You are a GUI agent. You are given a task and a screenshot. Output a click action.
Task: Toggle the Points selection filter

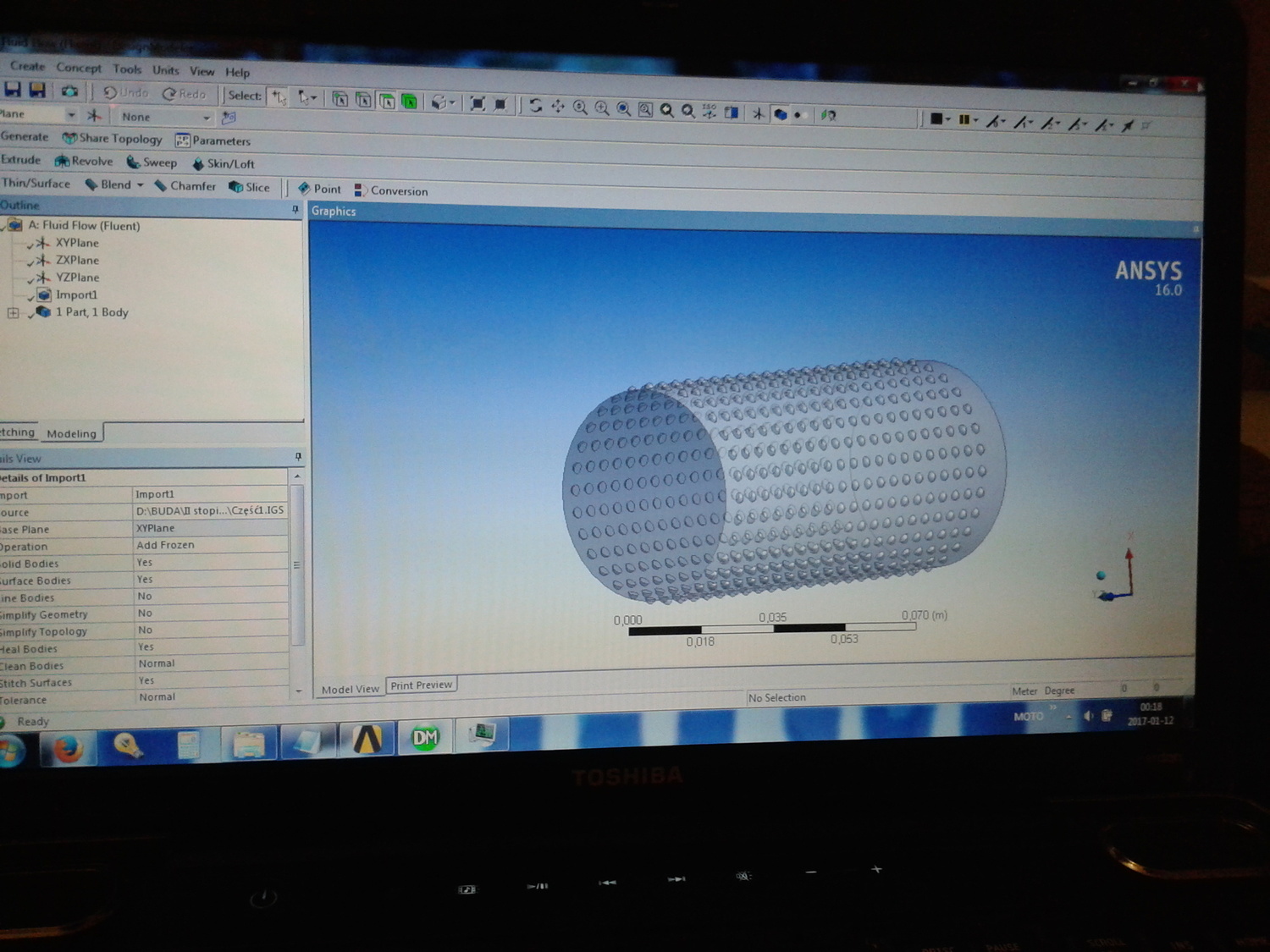click(340, 99)
